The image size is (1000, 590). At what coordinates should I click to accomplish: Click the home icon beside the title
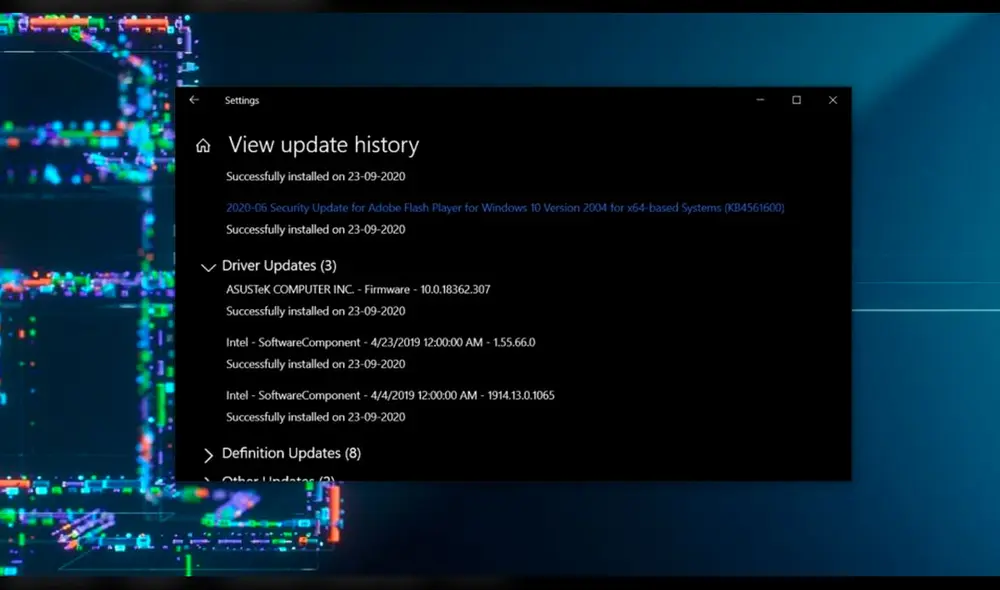(x=203, y=144)
